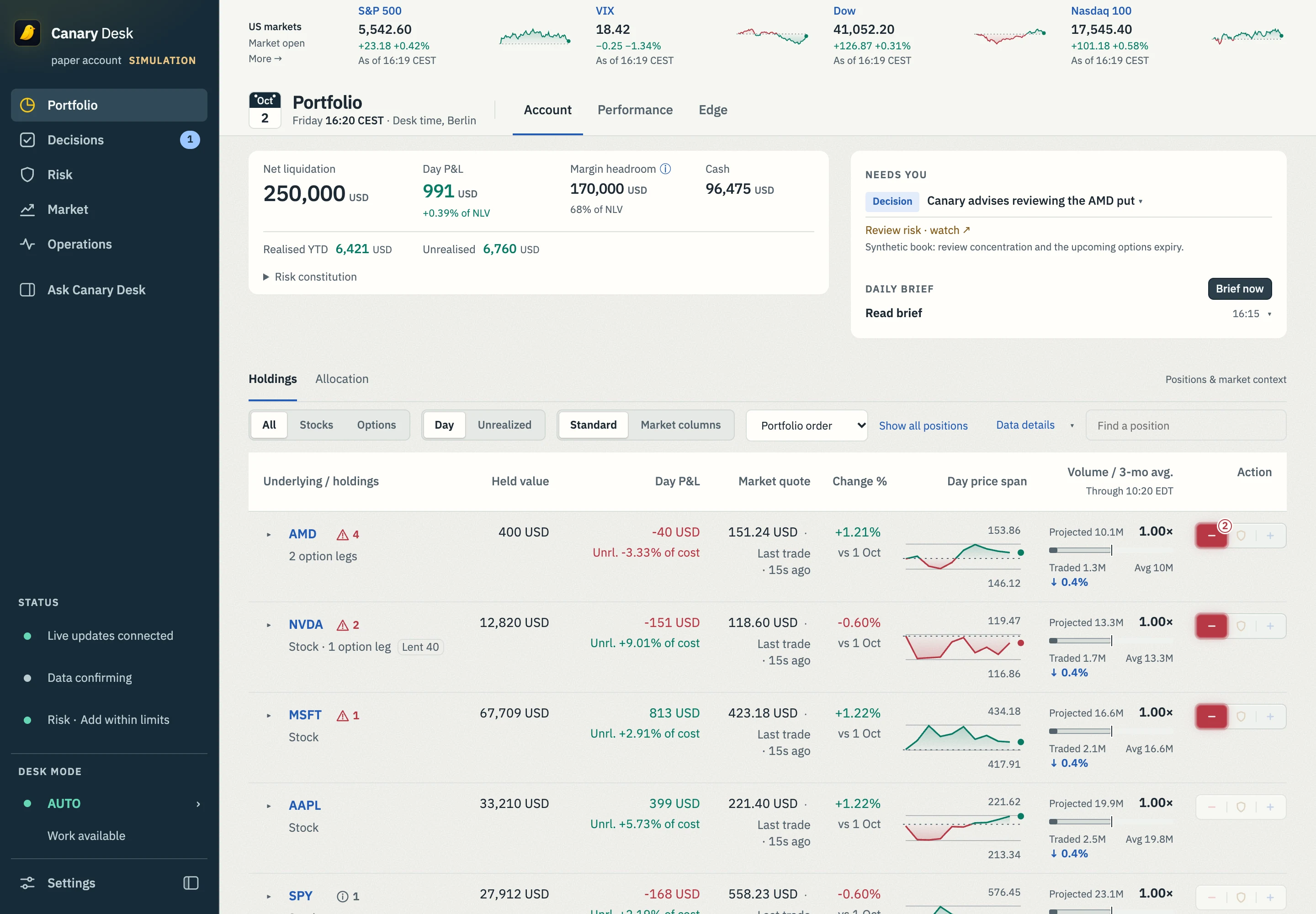This screenshot has width=1316, height=914.
Task: Select the Options filter toggle
Action: coord(376,425)
